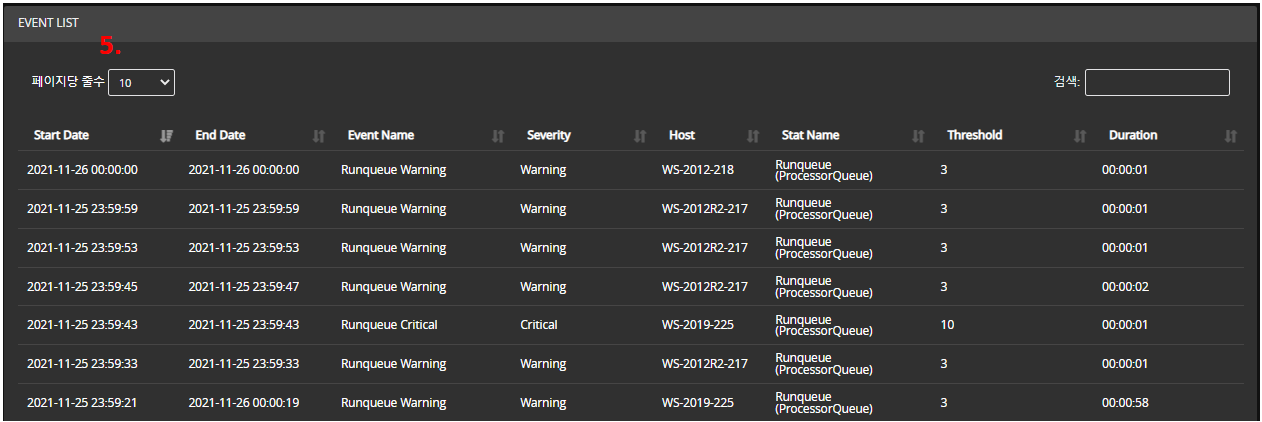1262x422 pixels.
Task: Click sort arrows beside Host column
Action: tap(753, 136)
